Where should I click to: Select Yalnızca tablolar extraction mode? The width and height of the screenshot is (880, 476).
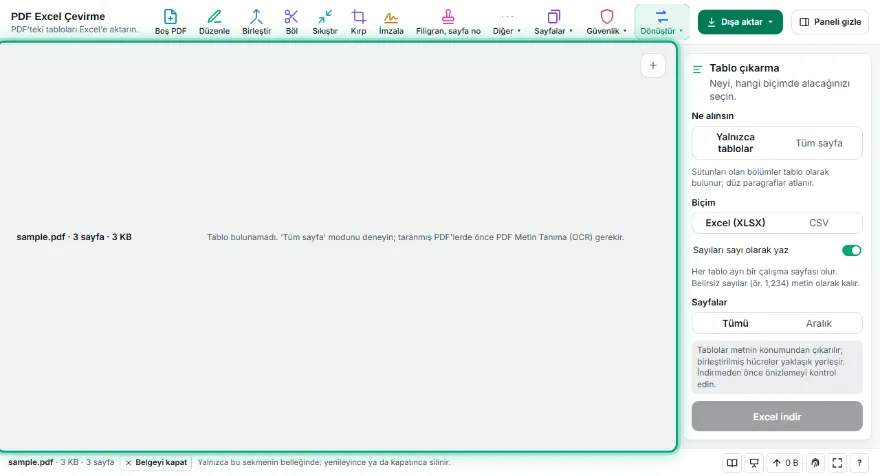[x=735, y=143]
